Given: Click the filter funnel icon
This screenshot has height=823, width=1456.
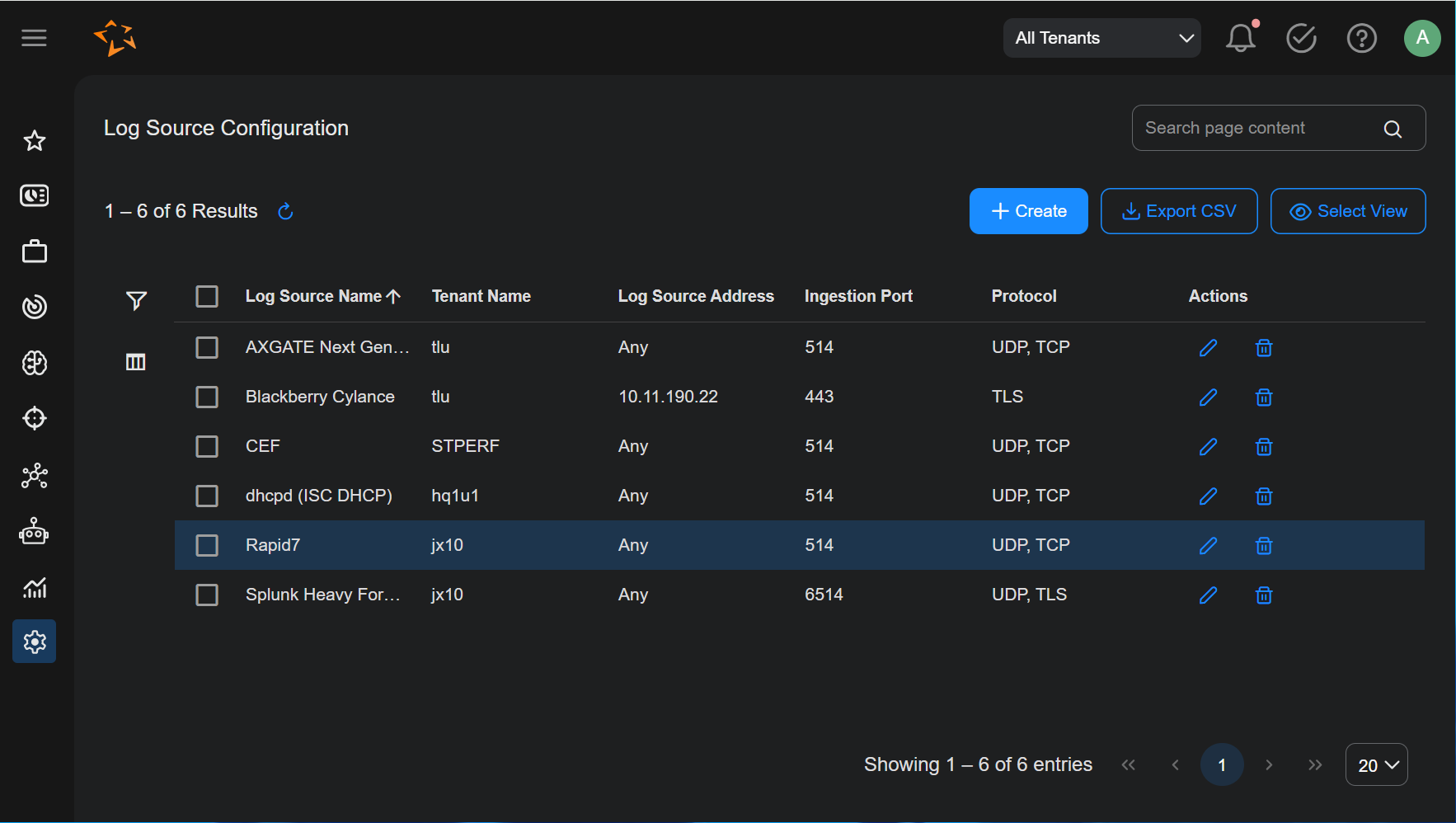Looking at the screenshot, I should [x=136, y=300].
